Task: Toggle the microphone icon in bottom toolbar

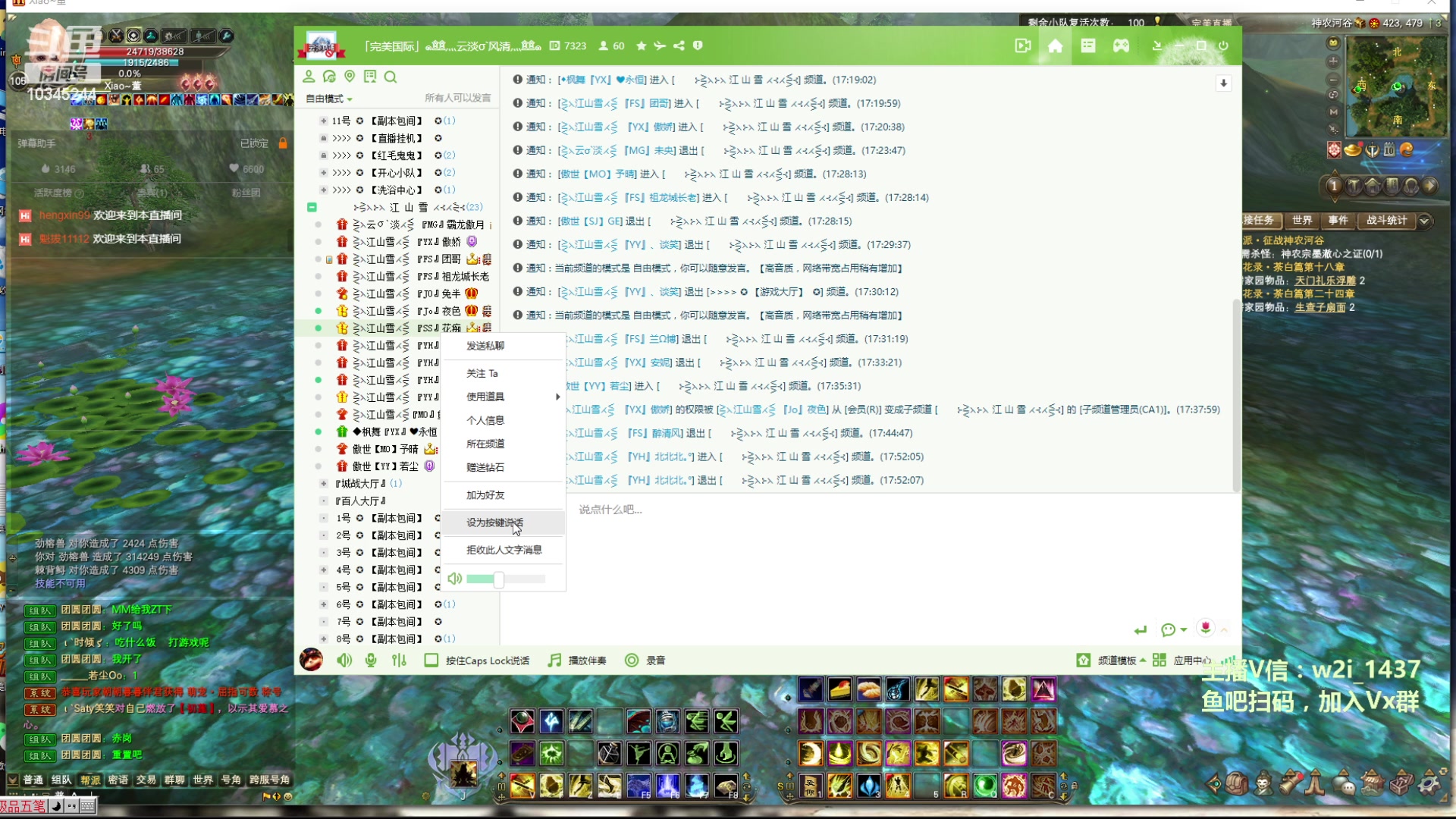Action: point(371,661)
